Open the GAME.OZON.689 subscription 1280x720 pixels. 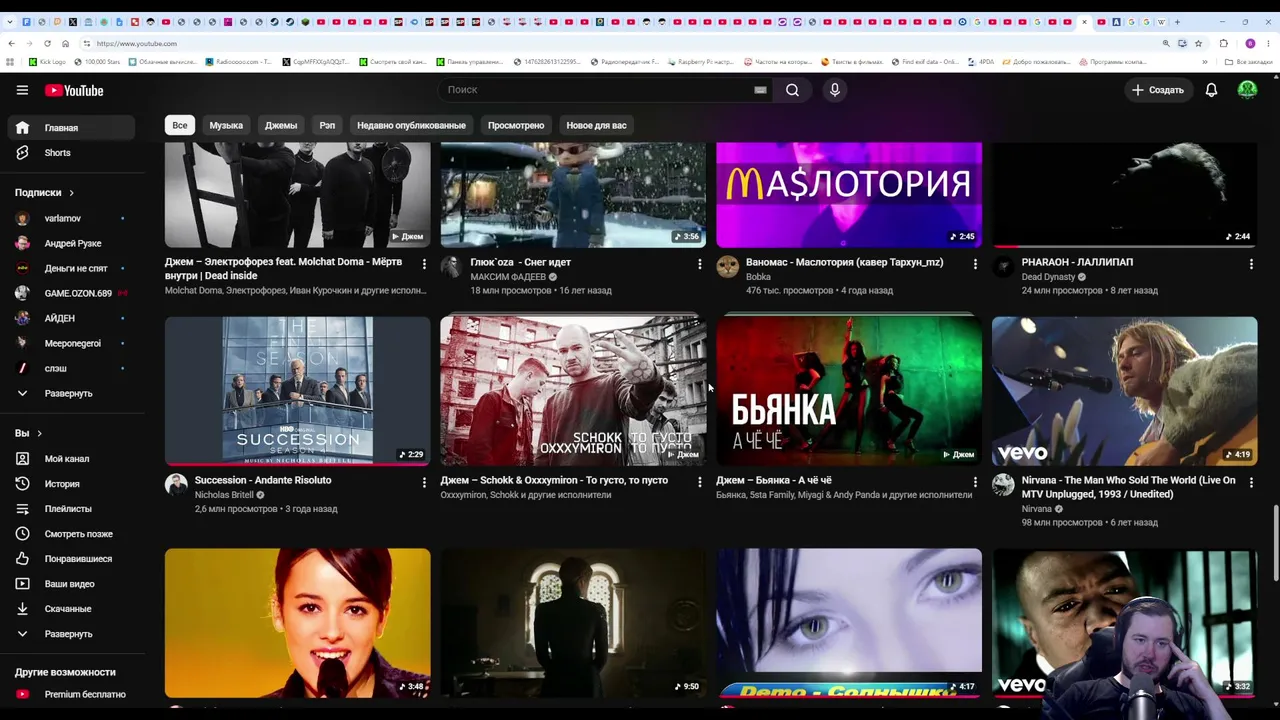point(71,294)
